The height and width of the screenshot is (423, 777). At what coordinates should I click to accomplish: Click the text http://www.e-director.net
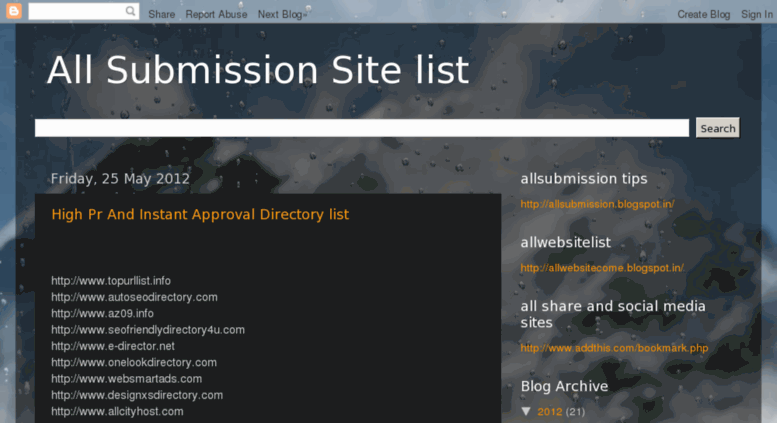113,346
